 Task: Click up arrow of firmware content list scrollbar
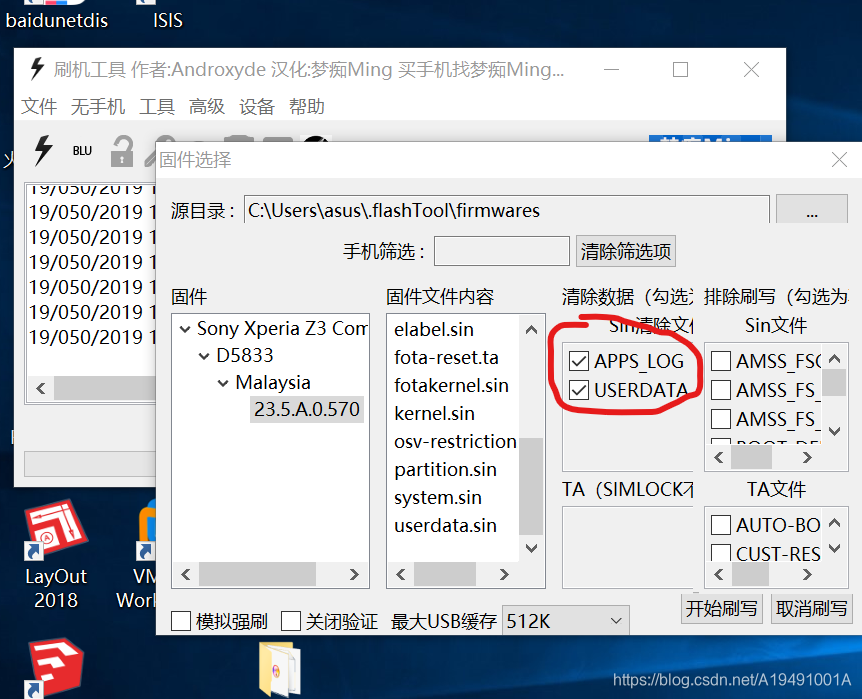(x=531, y=330)
